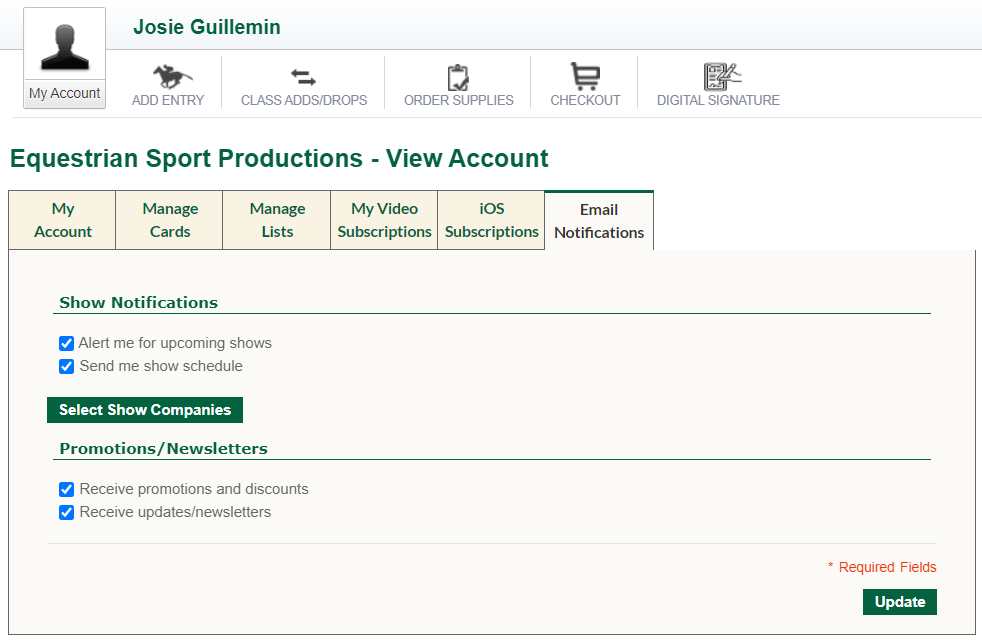Toggle Send me show schedule checkbox
Screen dimensions: 982x641
pos(66,366)
